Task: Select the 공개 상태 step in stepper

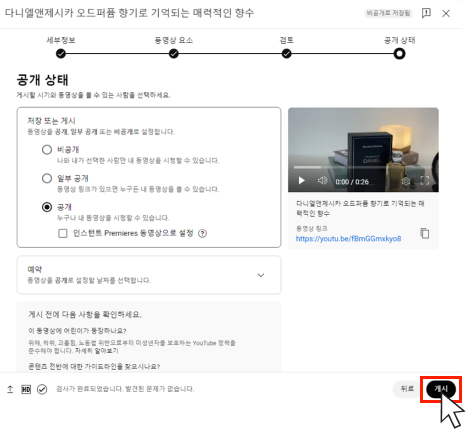Action: [x=399, y=54]
